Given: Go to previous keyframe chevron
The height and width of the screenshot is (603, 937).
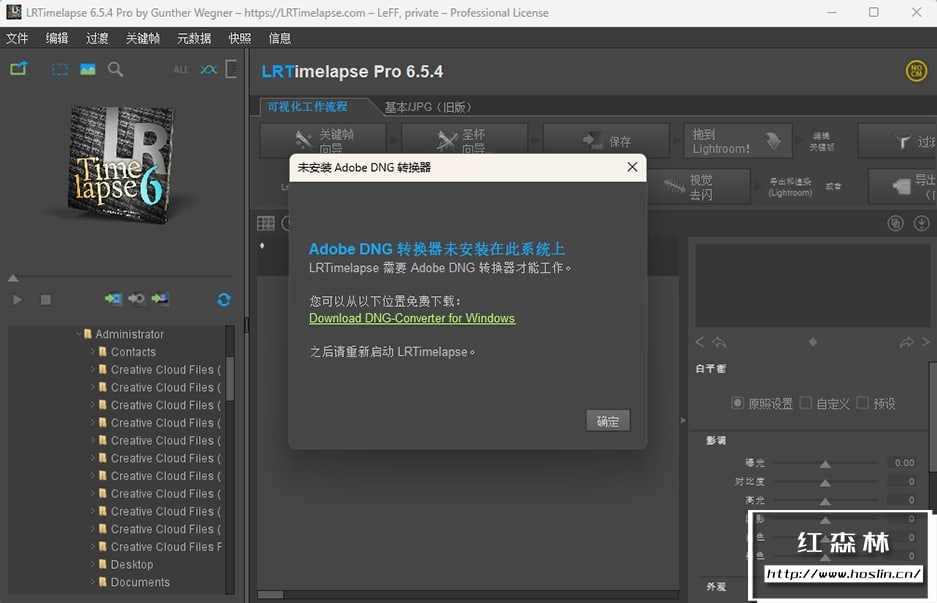Looking at the screenshot, I should click(700, 342).
